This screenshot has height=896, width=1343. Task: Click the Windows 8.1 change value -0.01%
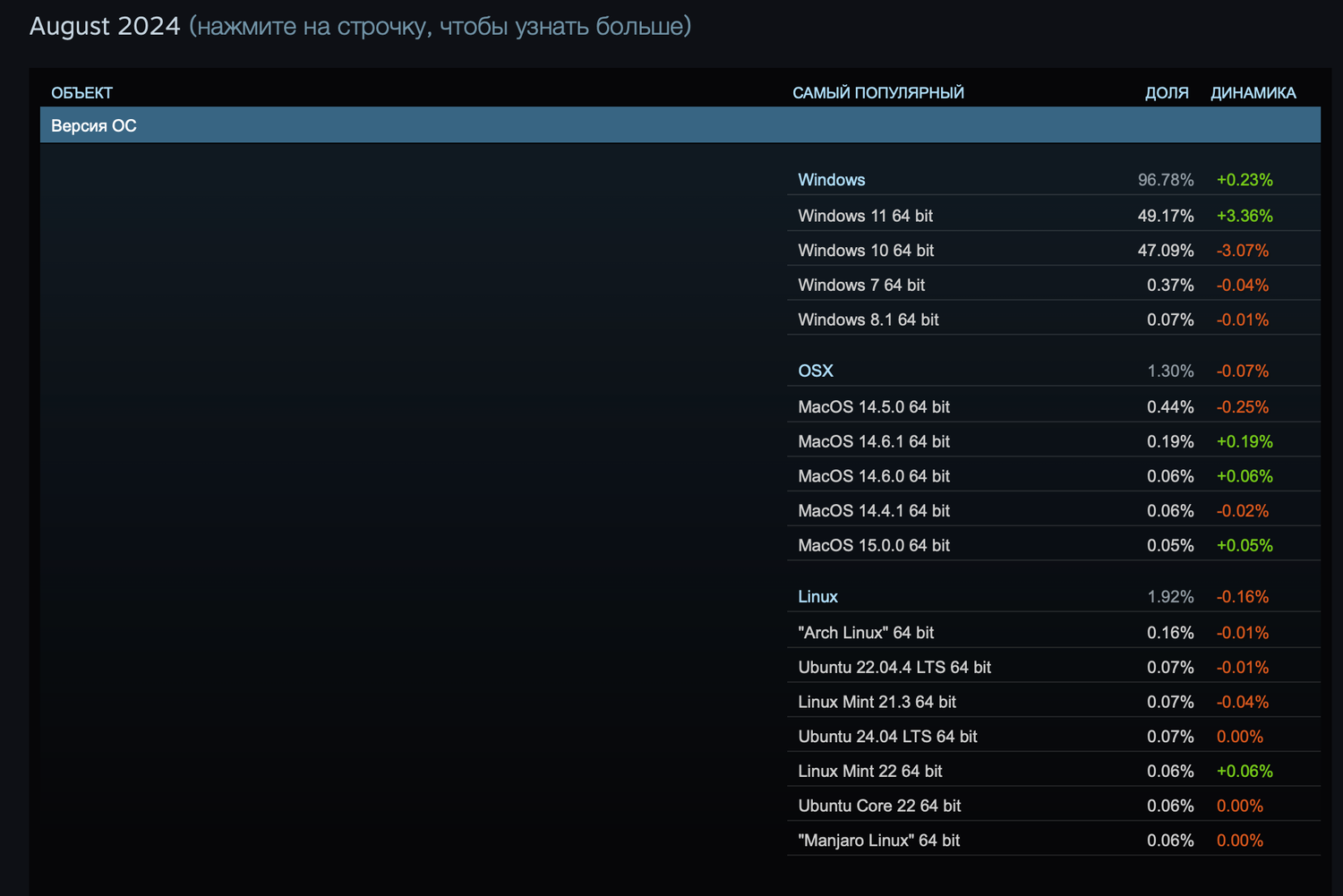(1243, 320)
